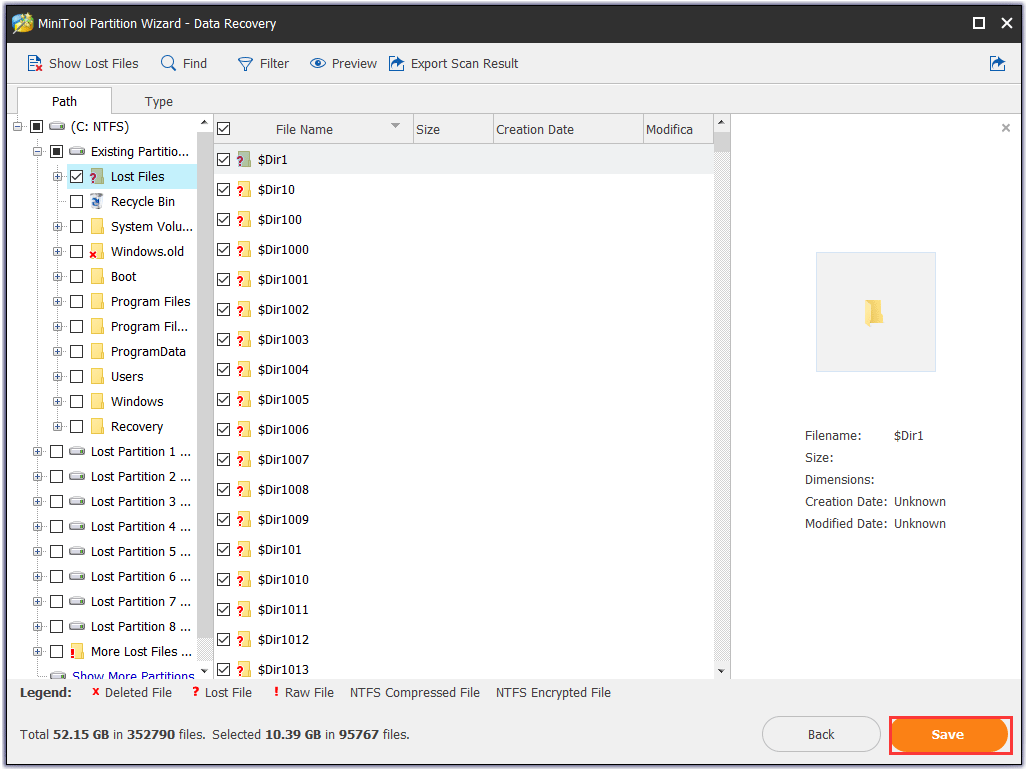Click the More Lost Files raw folder icon
Viewport: 1027px width, 770px height.
click(77, 651)
